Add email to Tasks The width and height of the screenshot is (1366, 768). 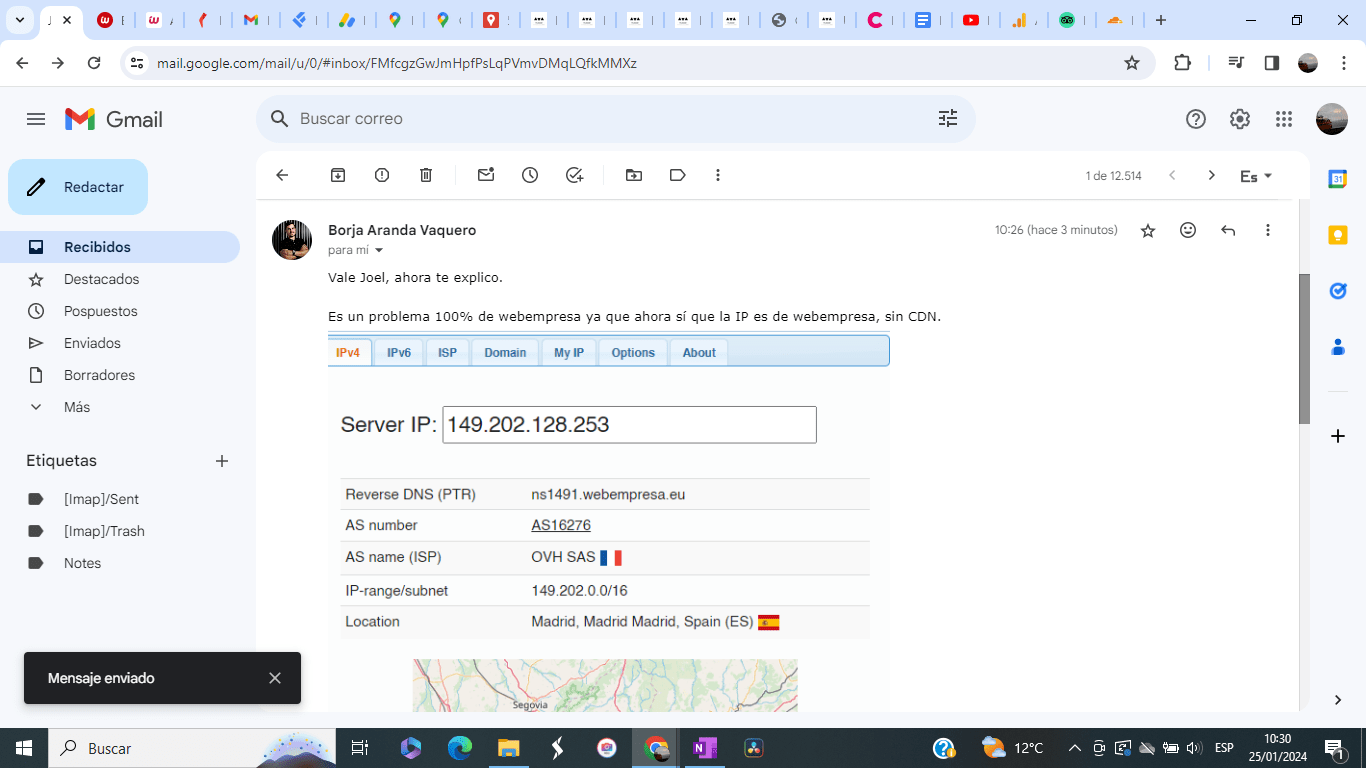pyautogui.click(x=574, y=175)
